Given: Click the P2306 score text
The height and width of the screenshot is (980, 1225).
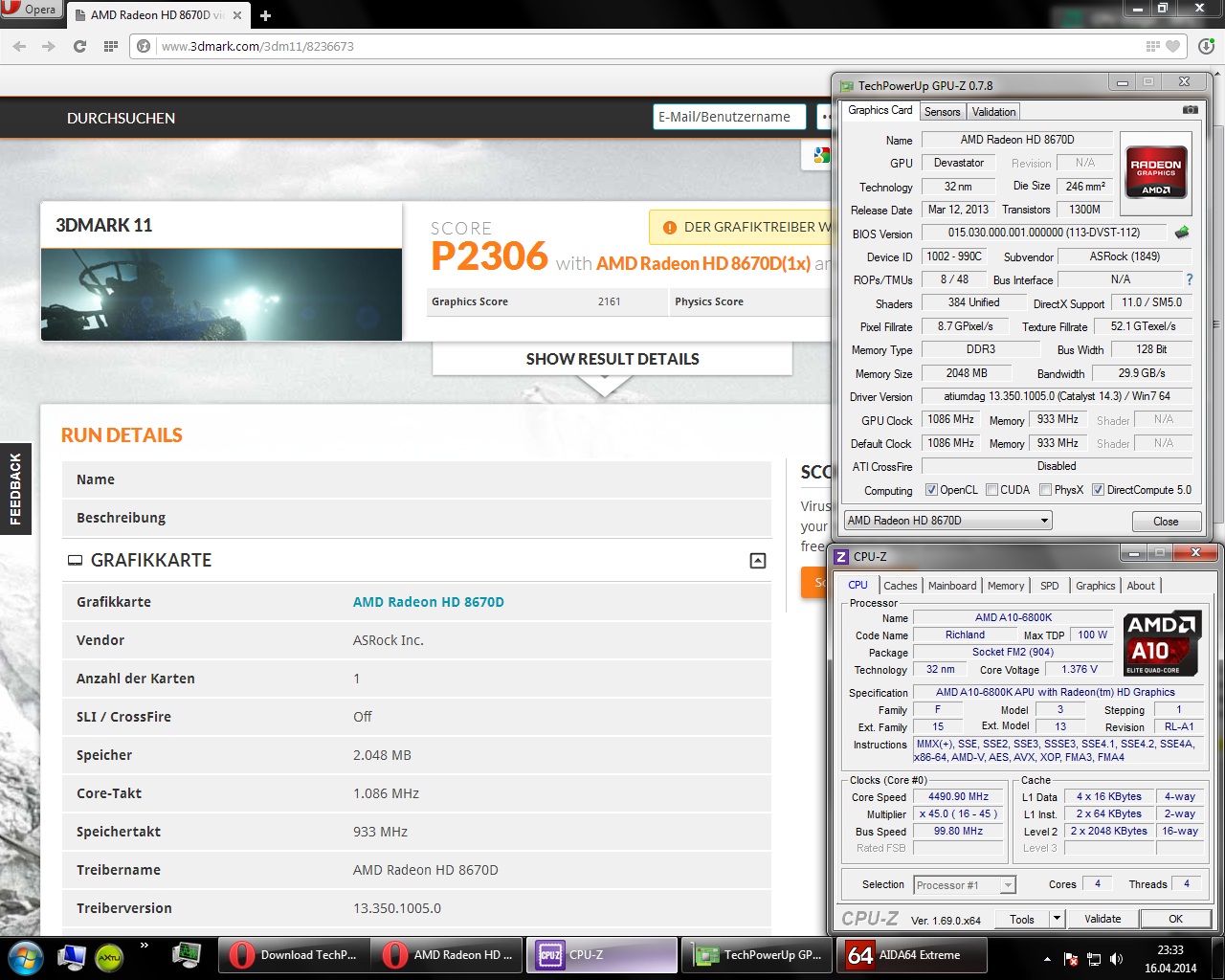Looking at the screenshot, I should pyautogui.click(x=489, y=256).
